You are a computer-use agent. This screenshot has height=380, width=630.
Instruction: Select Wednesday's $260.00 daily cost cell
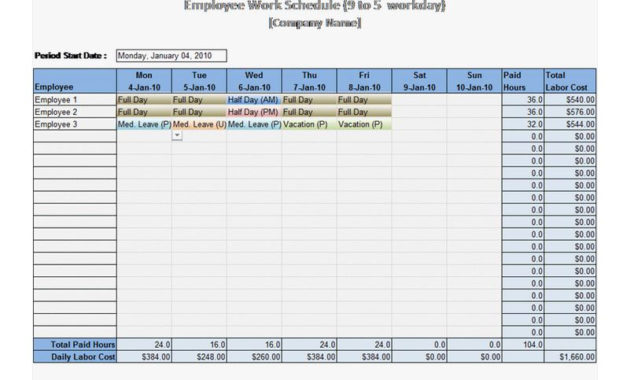(x=254, y=357)
